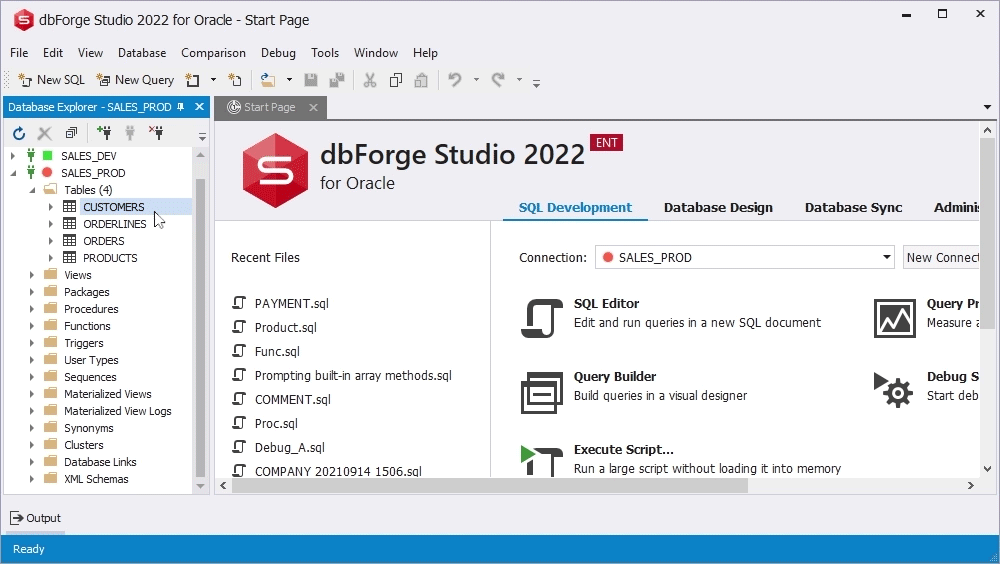
Task: Open the Database Explorer toolbar overflow menu
Action: point(202,137)
